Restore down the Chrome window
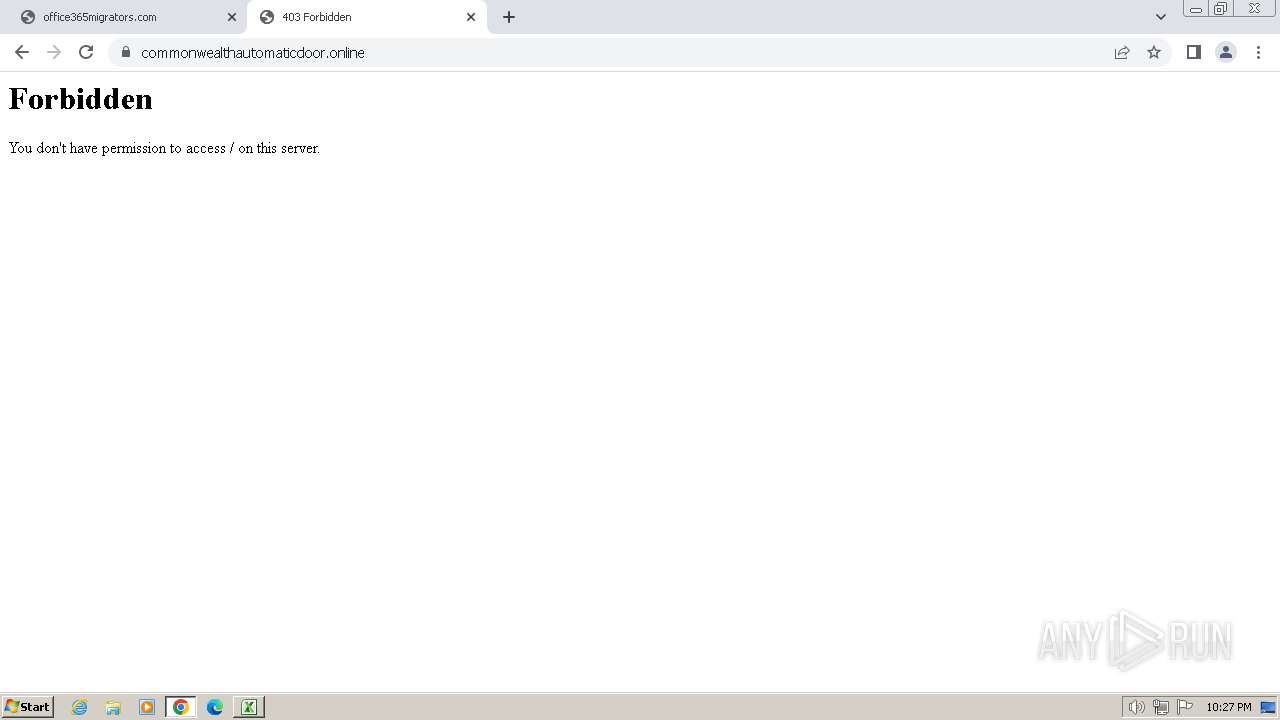The height and width of the screenshot is (720, 1280). (1221, 9)
